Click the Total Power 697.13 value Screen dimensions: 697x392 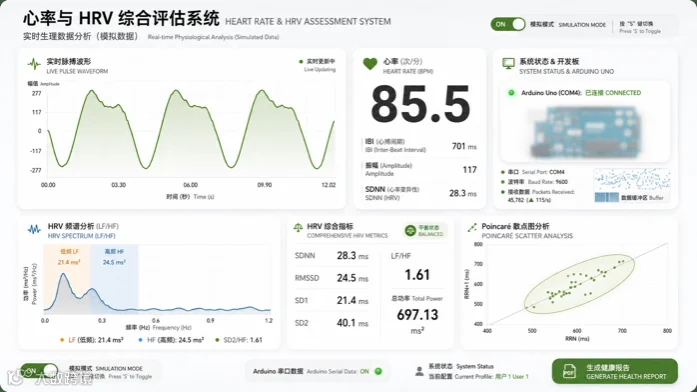[417, 315]
